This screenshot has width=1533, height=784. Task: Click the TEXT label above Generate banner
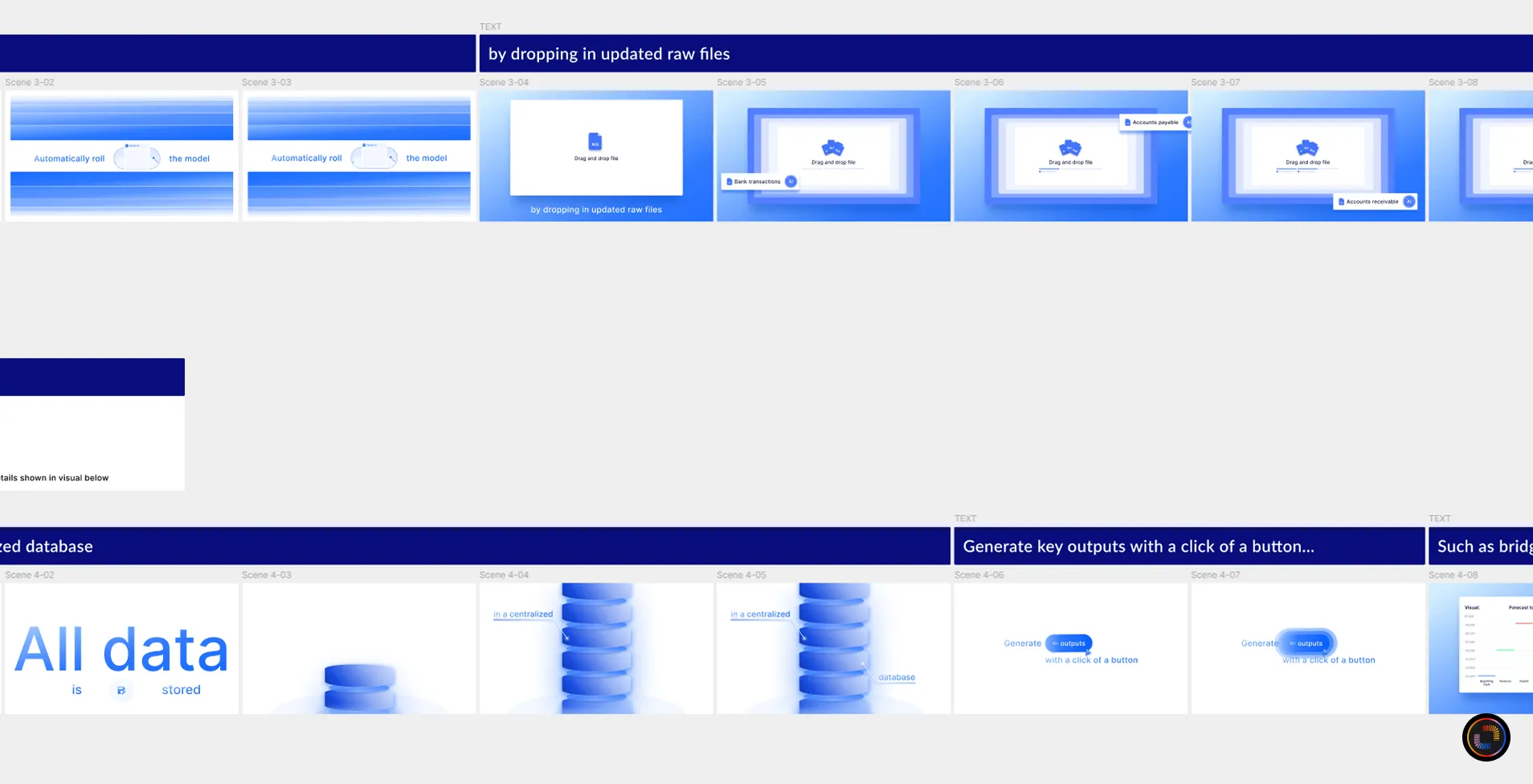(x=965, y=519)
